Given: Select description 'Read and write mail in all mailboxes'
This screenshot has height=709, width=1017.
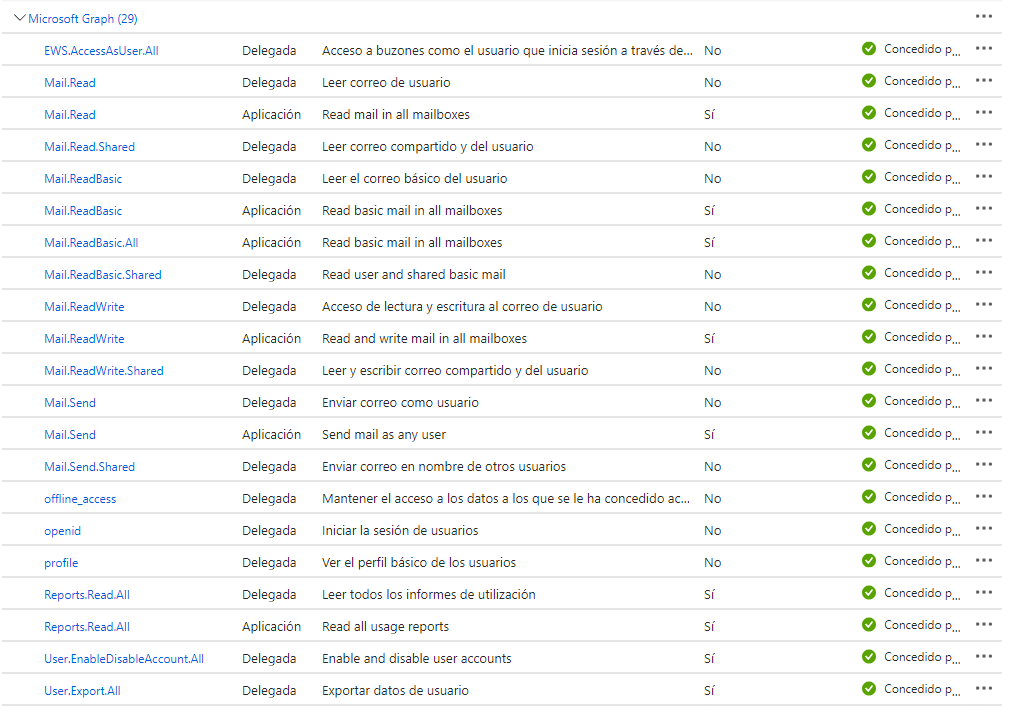Looking at the screenshot, I should point(424,339).
